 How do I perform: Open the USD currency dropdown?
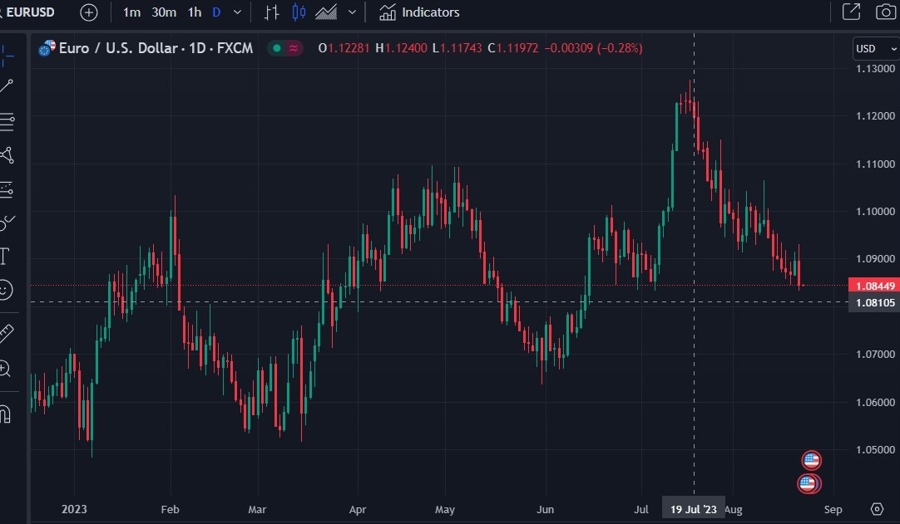click(x=876, y=49)
